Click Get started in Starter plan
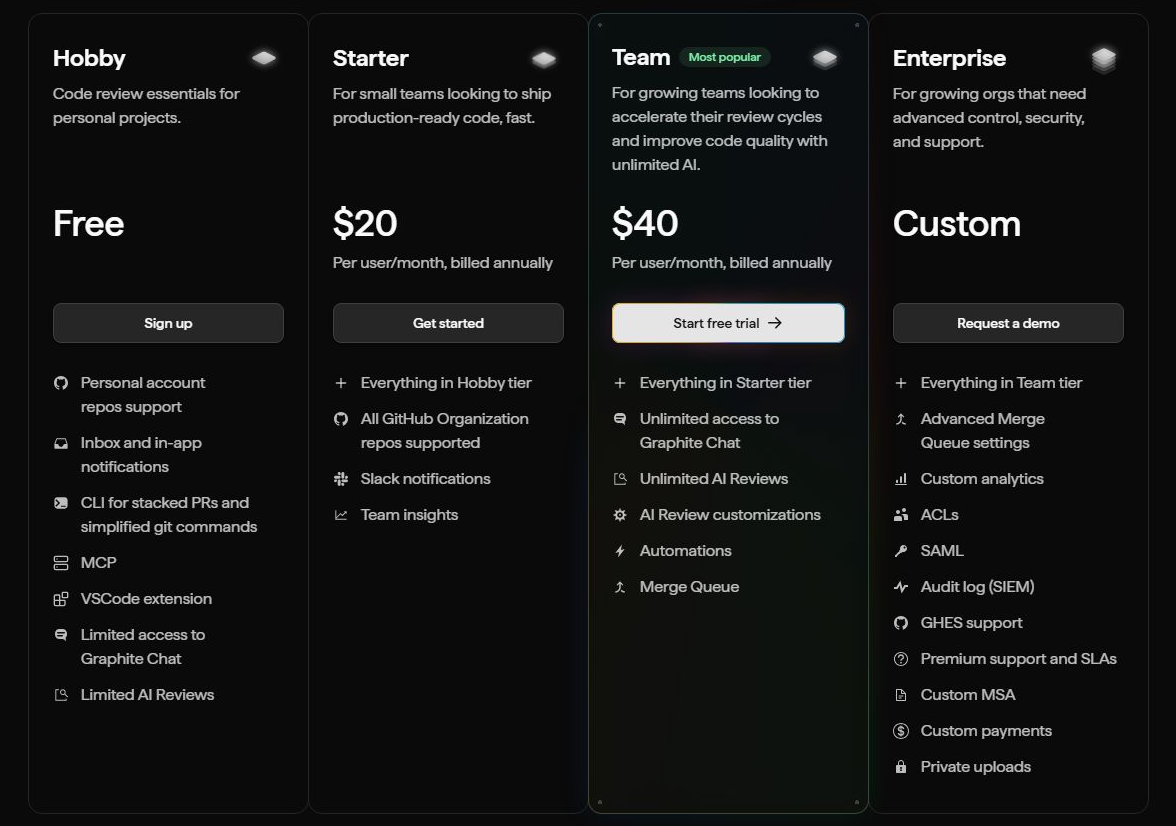Screen dimensions: 1176x826 point(448,323)
